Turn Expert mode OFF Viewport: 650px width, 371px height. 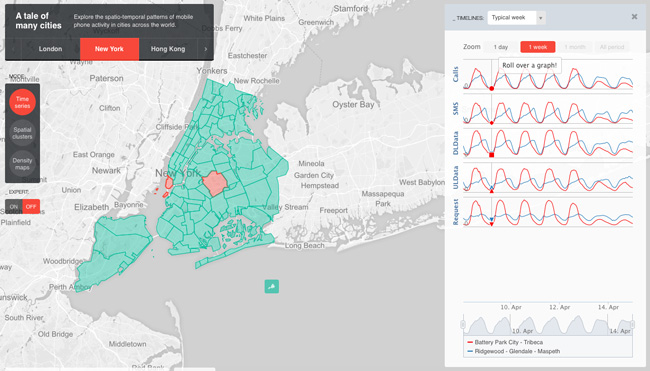(x=31, y=206)
